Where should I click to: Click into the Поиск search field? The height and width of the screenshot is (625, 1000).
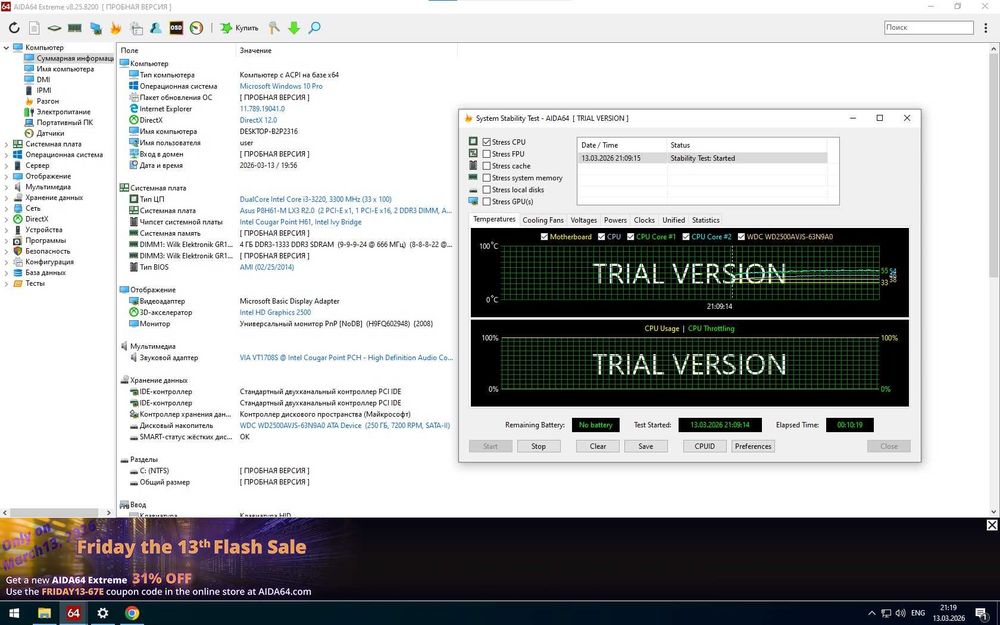point(929,27)
